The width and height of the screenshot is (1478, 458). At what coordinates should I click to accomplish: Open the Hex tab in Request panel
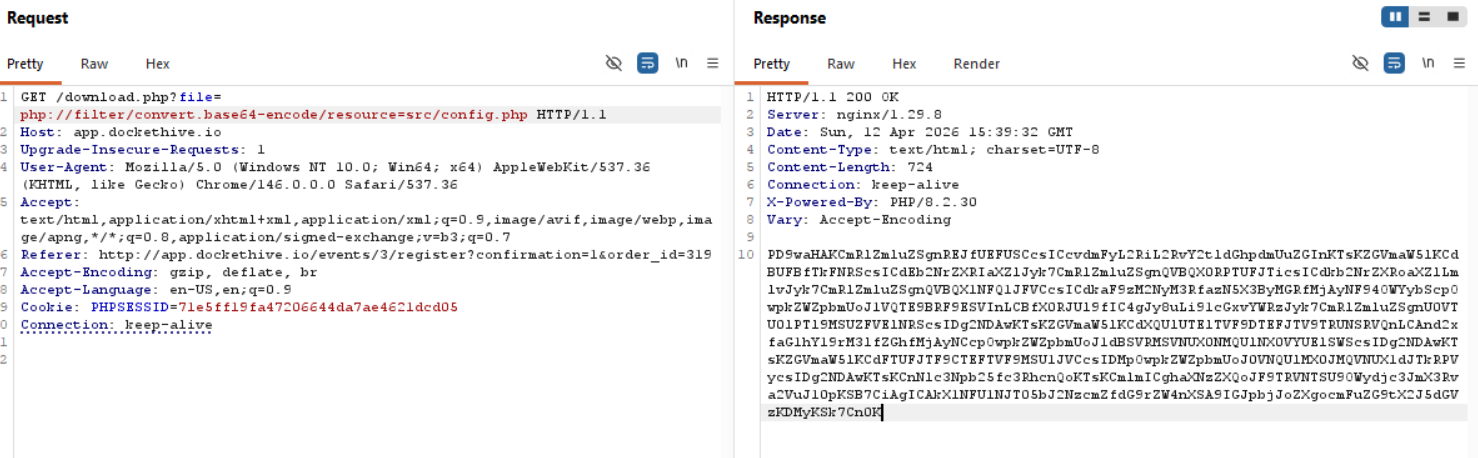click(x=157, y=64)
